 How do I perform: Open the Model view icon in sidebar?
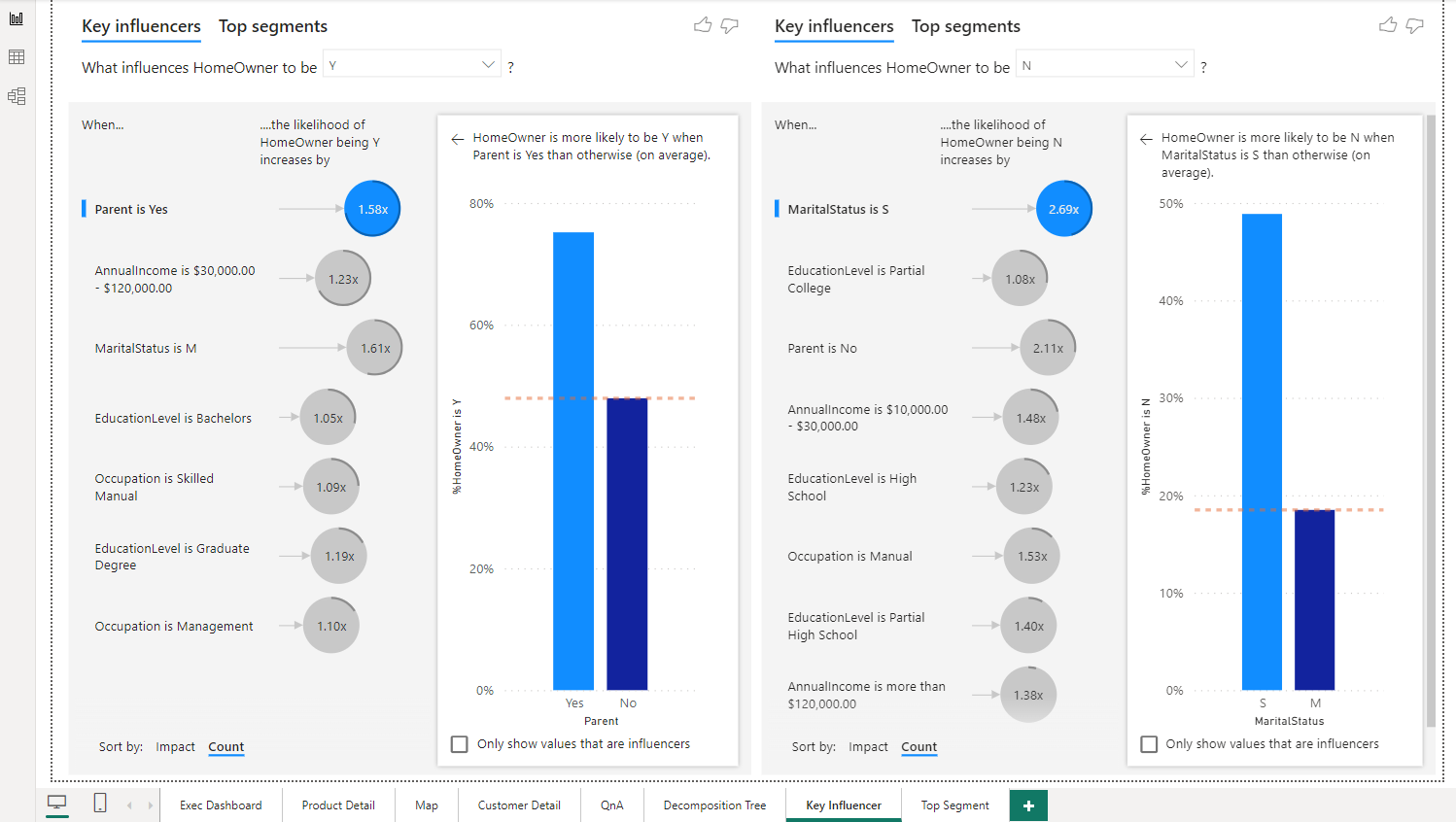[17, 96]
